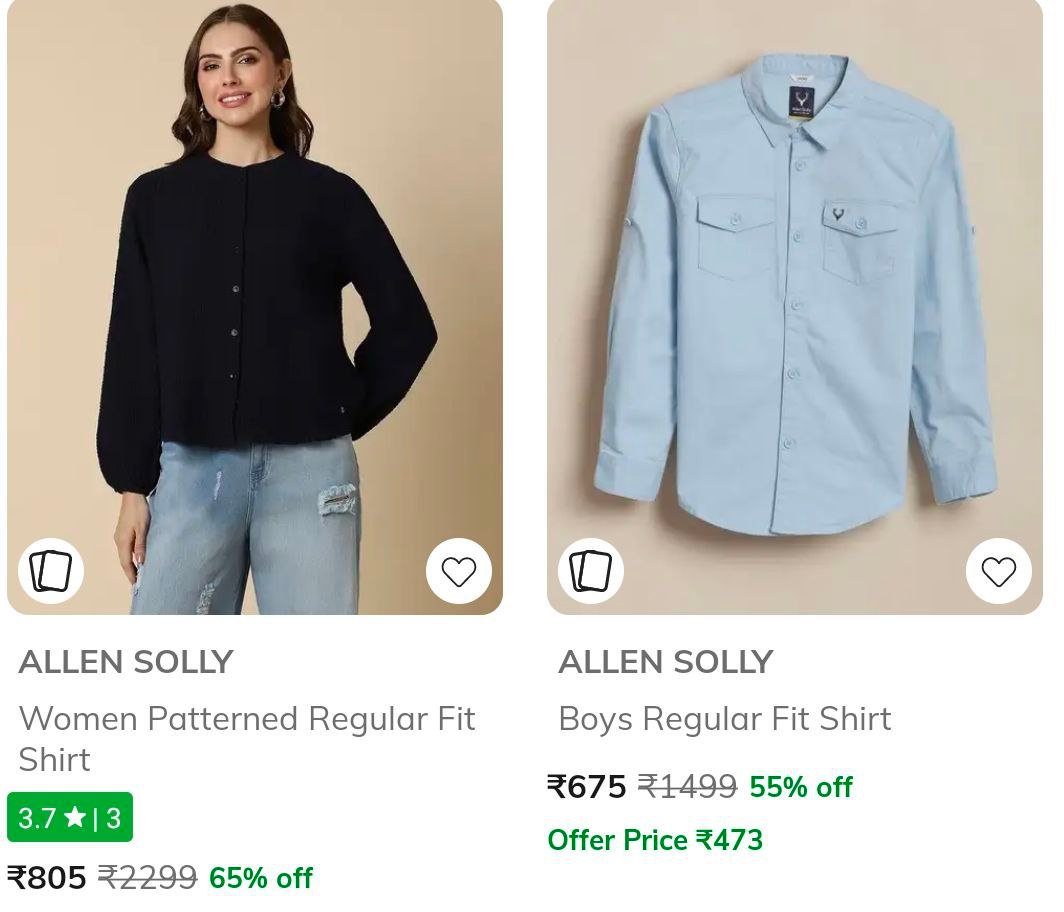Tap the 65% off discount label
This screenshot has height=912, width=1064.
(260, 878)
